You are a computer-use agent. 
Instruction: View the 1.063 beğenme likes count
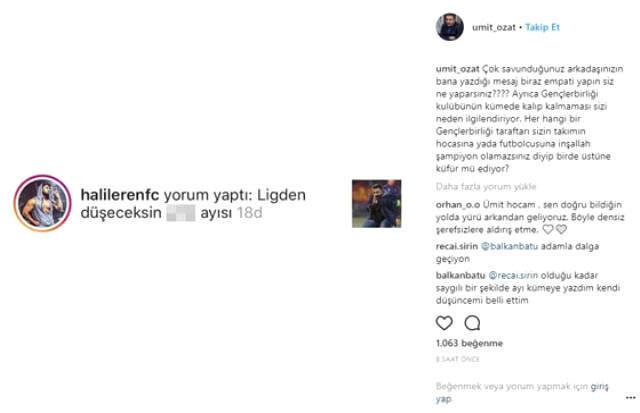469,343
